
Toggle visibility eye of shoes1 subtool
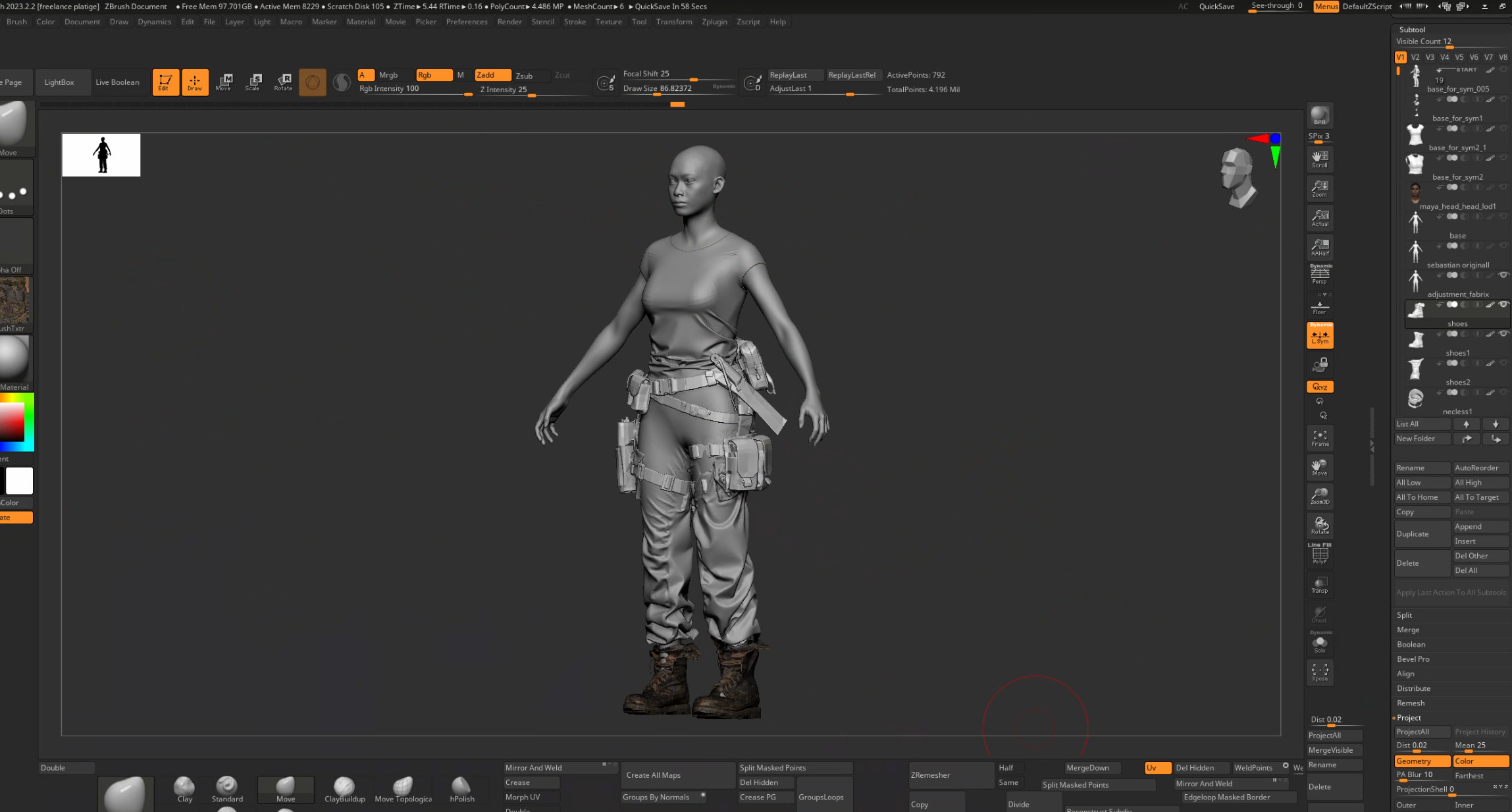(1503, 334)
